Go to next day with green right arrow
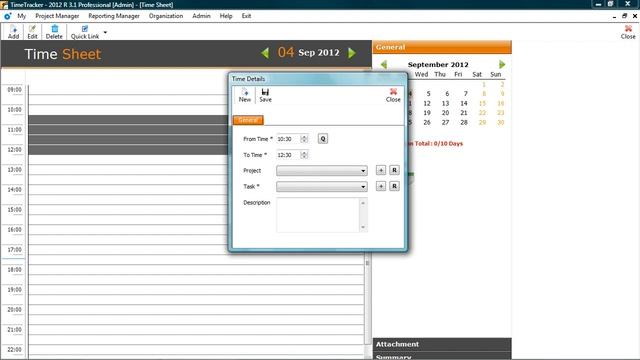 352,53
